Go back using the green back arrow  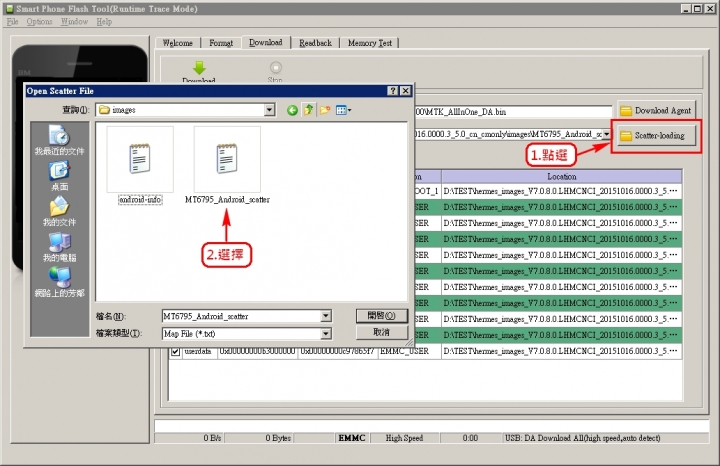pos(292,110)
